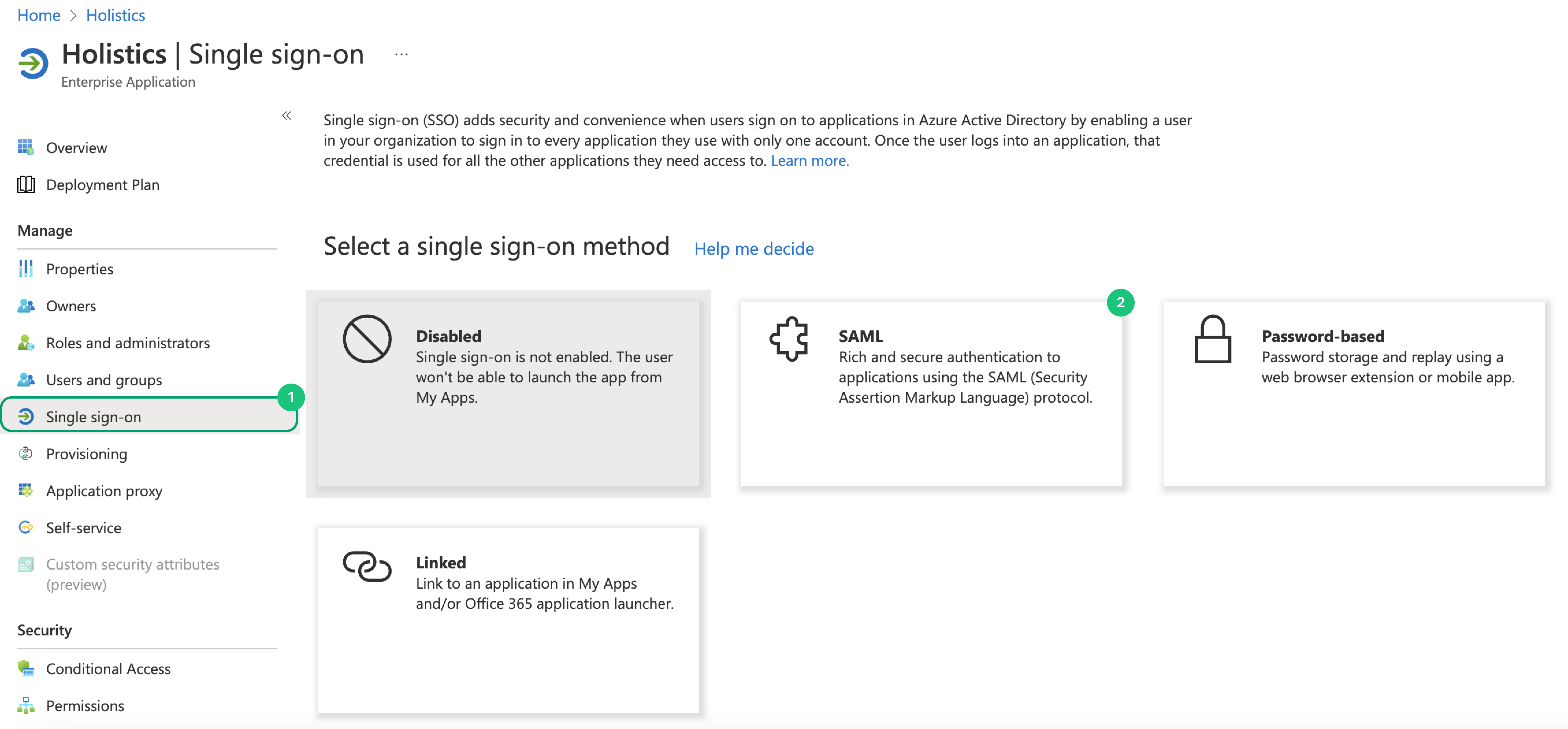Follow the Holistics breadcrumb link
Image resolution: width=1568 pixels, height=729 pixels.
tap(116, 15)
